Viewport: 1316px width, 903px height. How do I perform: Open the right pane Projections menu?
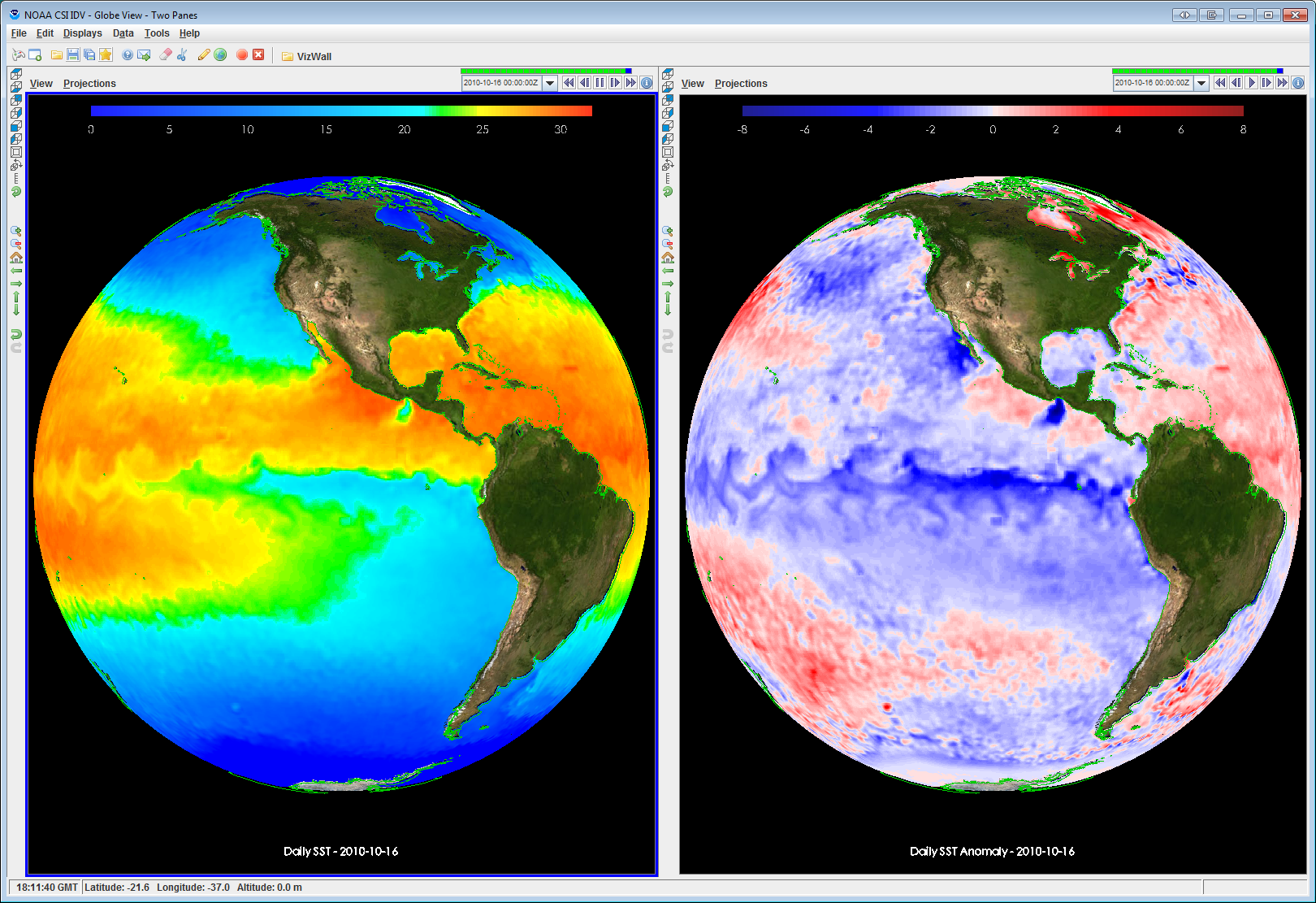(741, 84)
